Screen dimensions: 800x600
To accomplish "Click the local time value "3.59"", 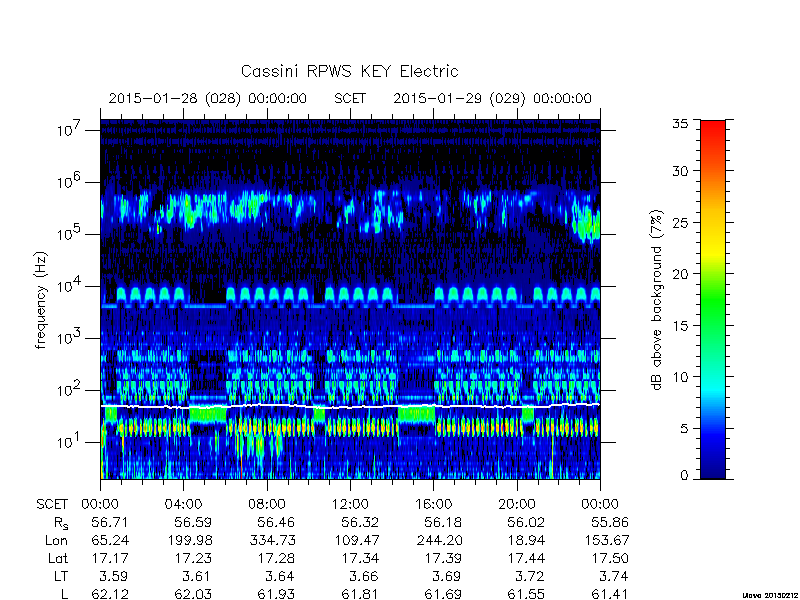I will [113, 577].
